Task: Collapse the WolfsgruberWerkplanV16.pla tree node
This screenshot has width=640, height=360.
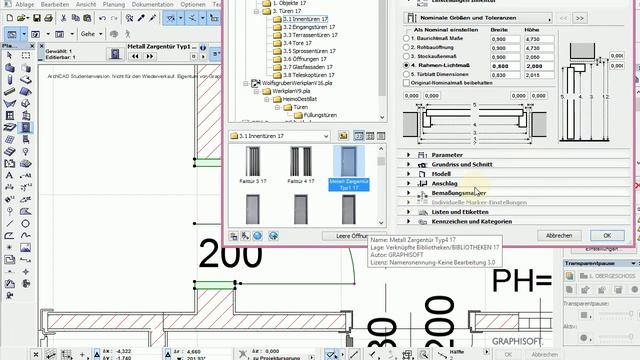Action: click(x=246, y=83)
